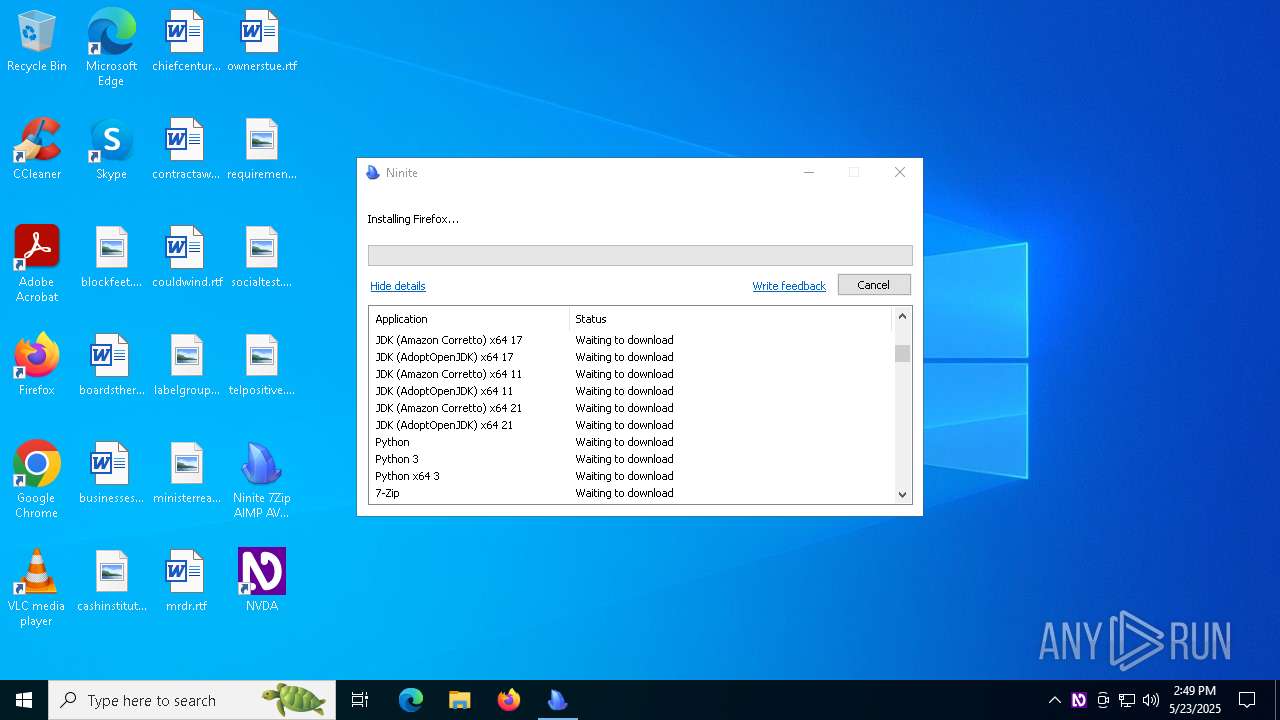This screenshot has height=720, width=1280.
Task: Select the Ninite 7Zip AIMP installer icon
Action: coord(262,480)
